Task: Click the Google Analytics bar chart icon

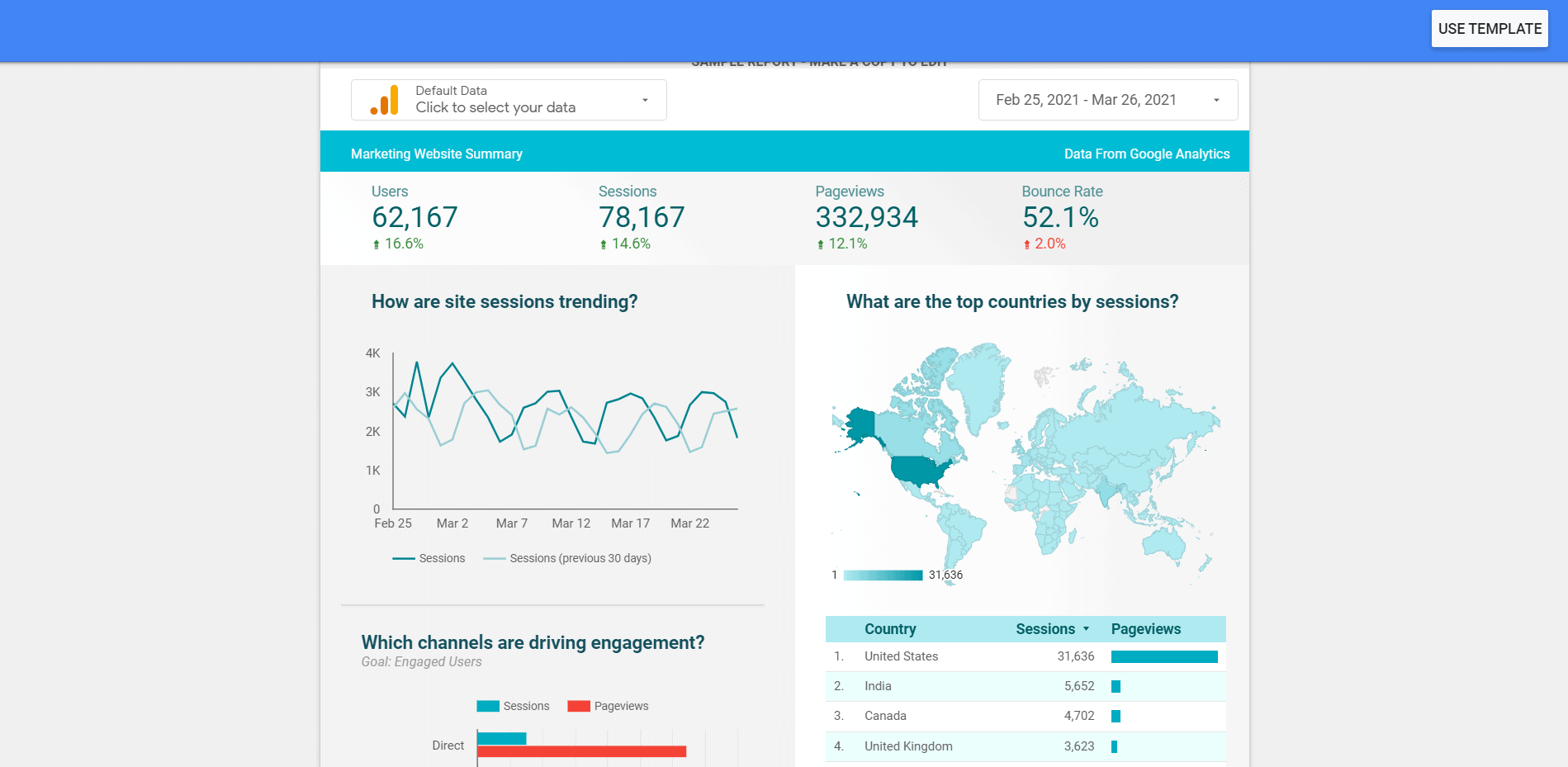Action: tap(385, 100)
